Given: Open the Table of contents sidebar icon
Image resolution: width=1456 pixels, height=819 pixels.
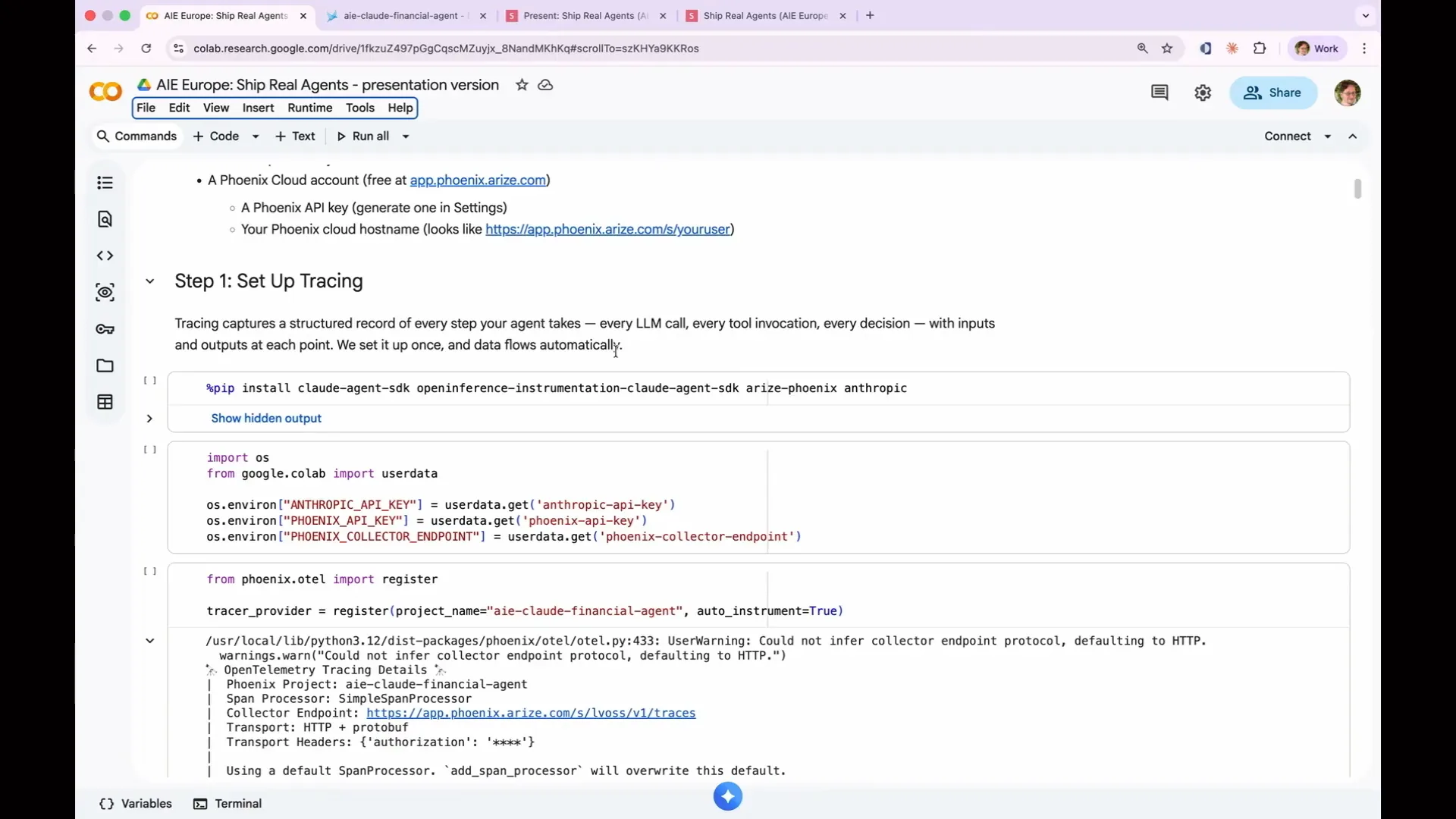Looking at the screenshot, I should [x=105, y=183].
